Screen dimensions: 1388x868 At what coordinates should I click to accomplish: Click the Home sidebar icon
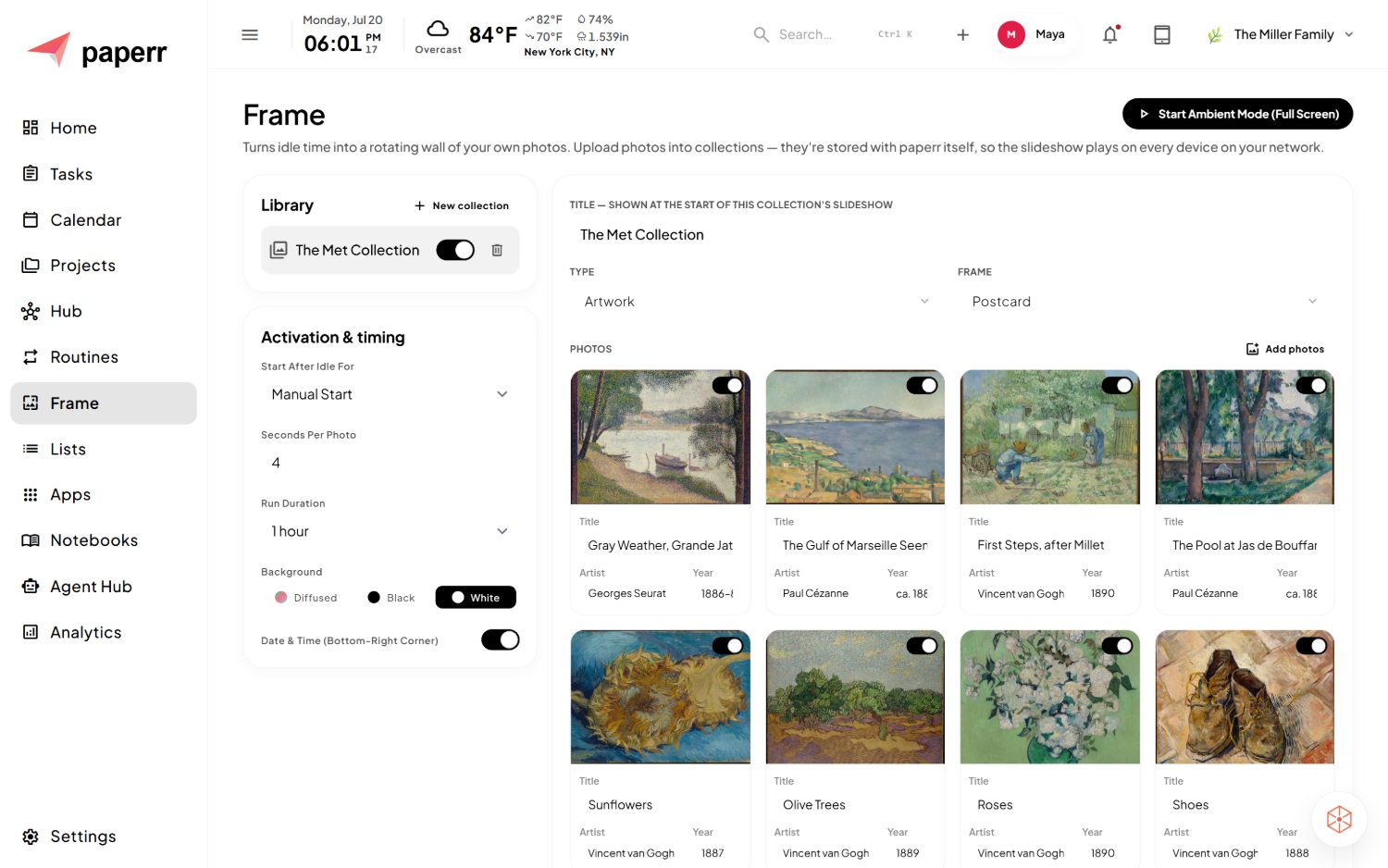pyautogui.click(x=31, y=128)
